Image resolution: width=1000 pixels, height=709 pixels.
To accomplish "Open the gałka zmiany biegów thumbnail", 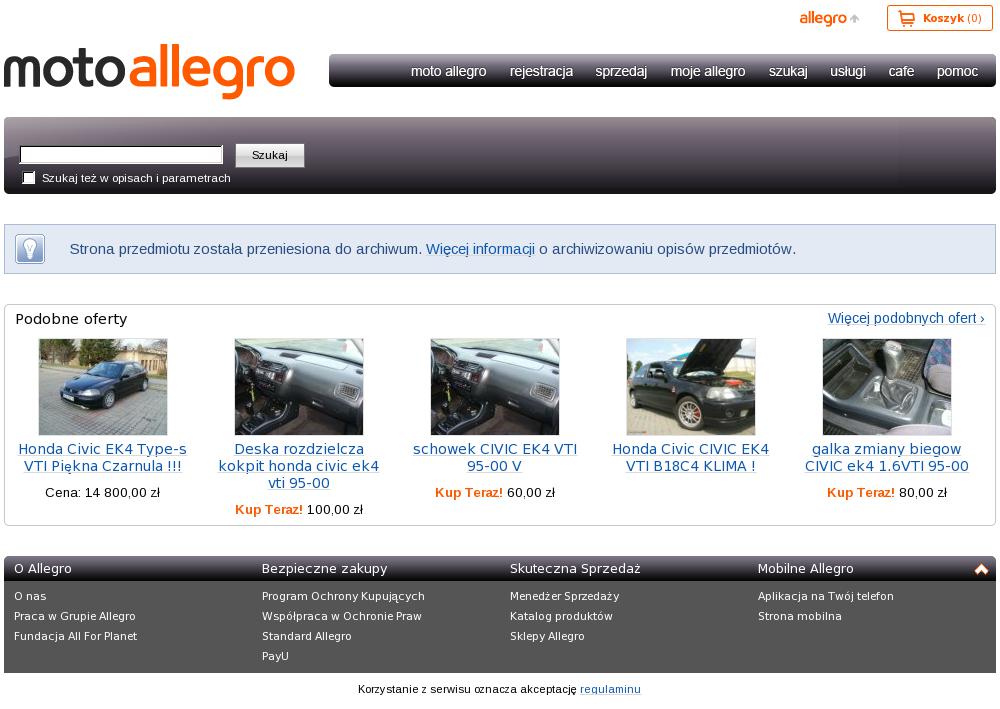I will pos(887,387).
